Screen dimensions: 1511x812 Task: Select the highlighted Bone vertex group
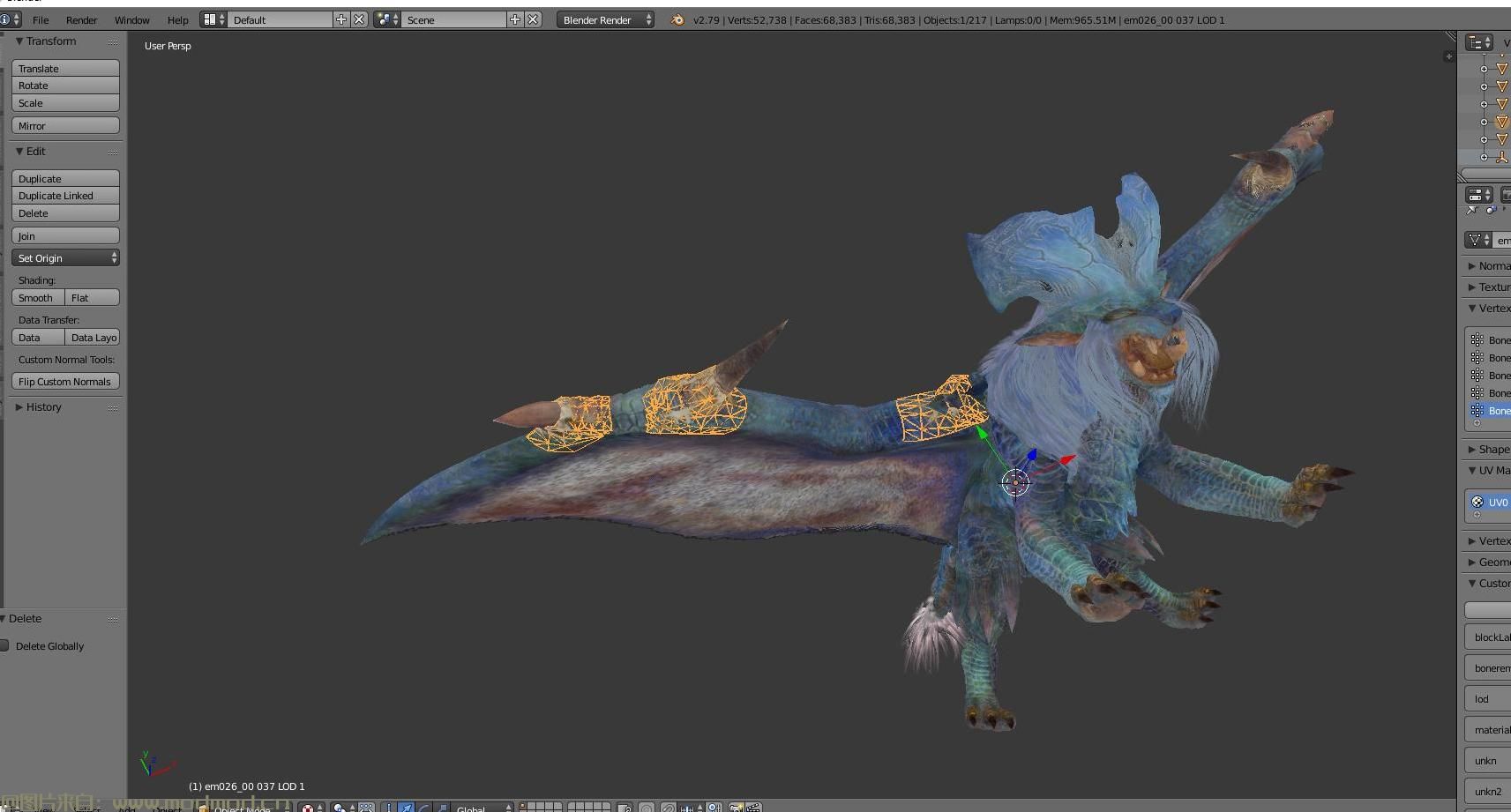(x=1489, y=411)
